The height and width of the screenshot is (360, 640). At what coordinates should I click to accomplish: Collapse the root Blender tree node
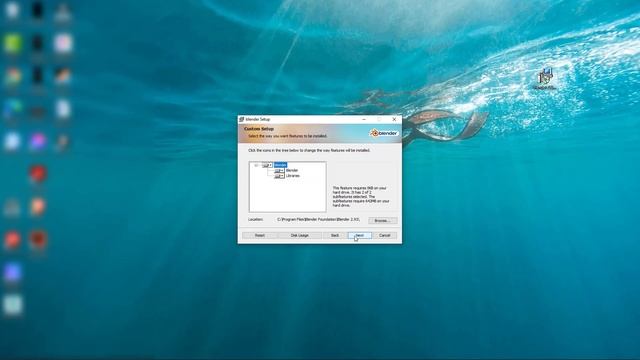pyautogui.click(x=256, y=165)
